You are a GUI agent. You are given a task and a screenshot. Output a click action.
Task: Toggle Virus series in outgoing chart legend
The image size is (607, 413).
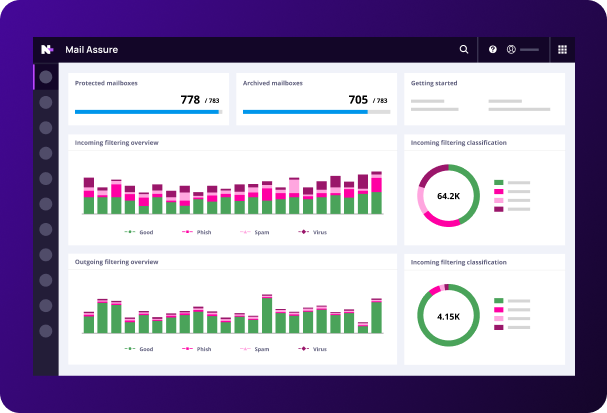pos(312,349)
